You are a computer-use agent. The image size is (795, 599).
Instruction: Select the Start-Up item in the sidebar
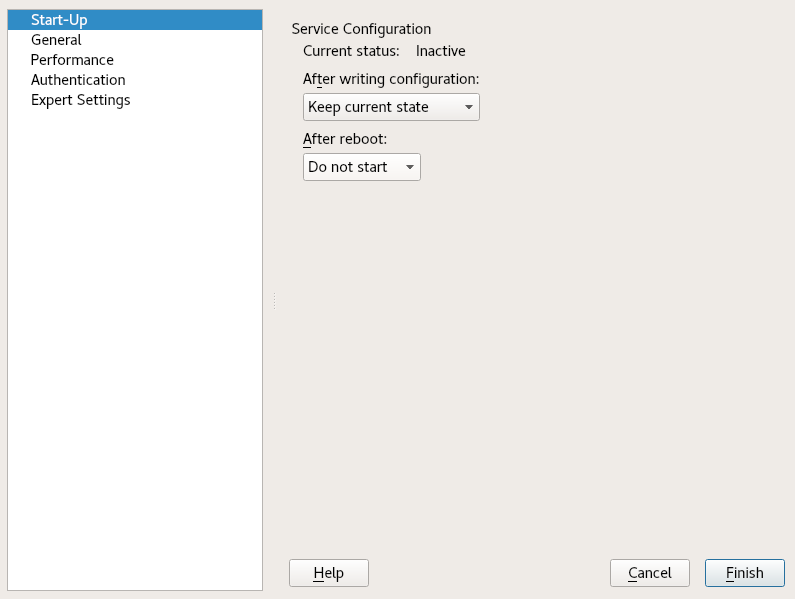click(59, 20)
